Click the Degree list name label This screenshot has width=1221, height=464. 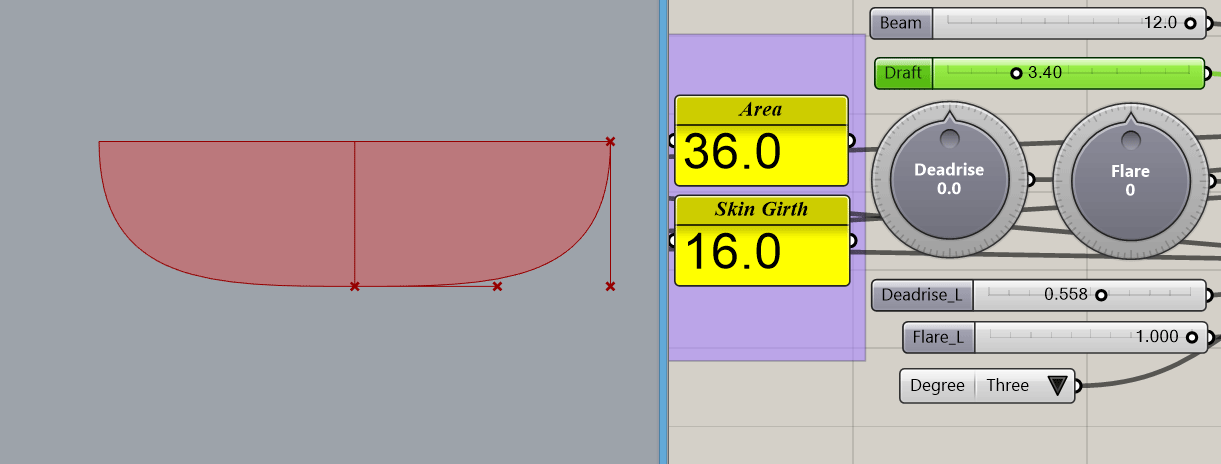pos(937,386)
